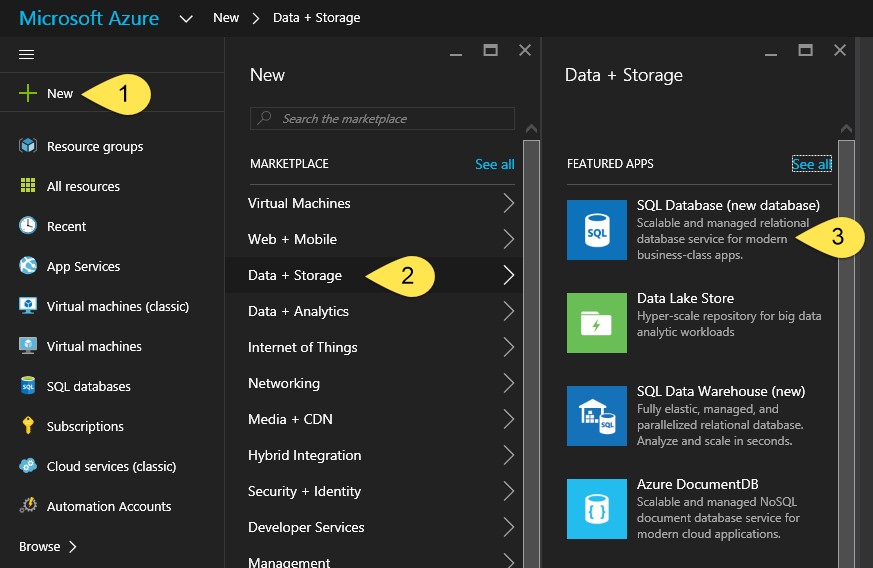Image resolution: width=873 pixels, height=568 pixels.
Task: Expand the Browse menu in sidebar
Action: tap(48, 546)
